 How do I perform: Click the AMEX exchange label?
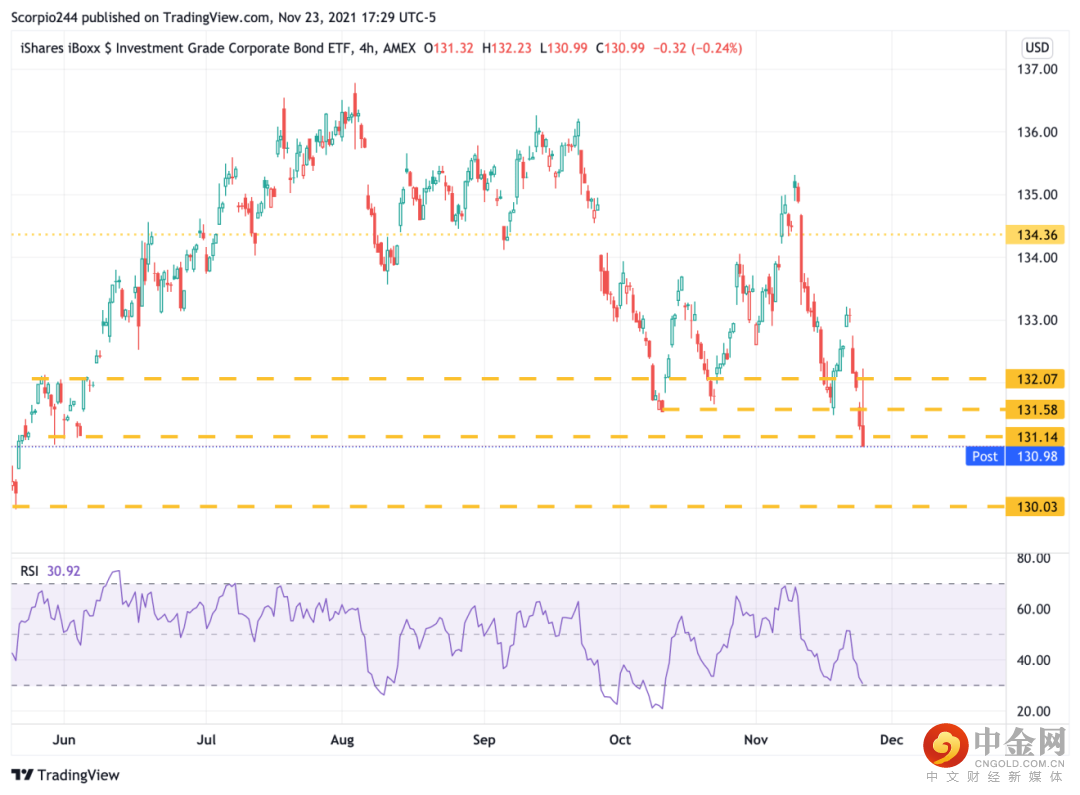(399, 48)
